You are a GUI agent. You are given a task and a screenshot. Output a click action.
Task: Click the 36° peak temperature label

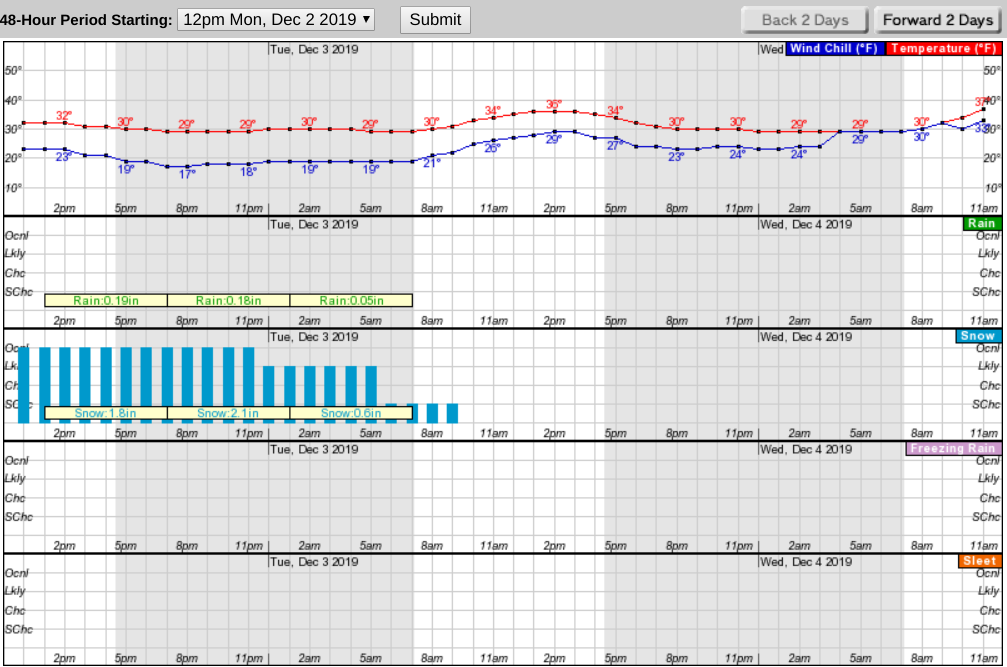554,104
